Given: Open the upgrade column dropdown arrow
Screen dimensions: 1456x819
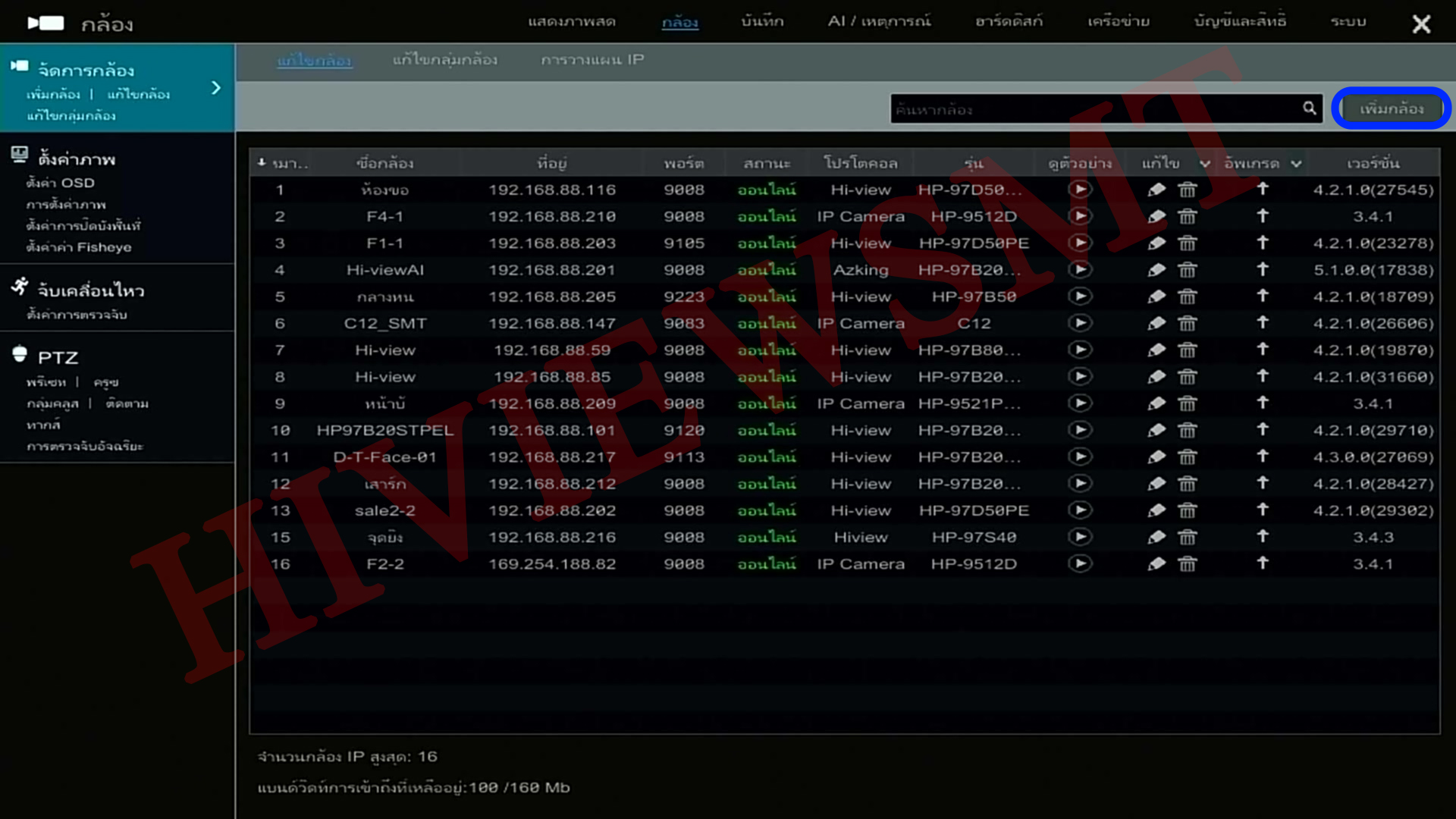Looking at the screenshot, I should click(x=1296, y=164).
